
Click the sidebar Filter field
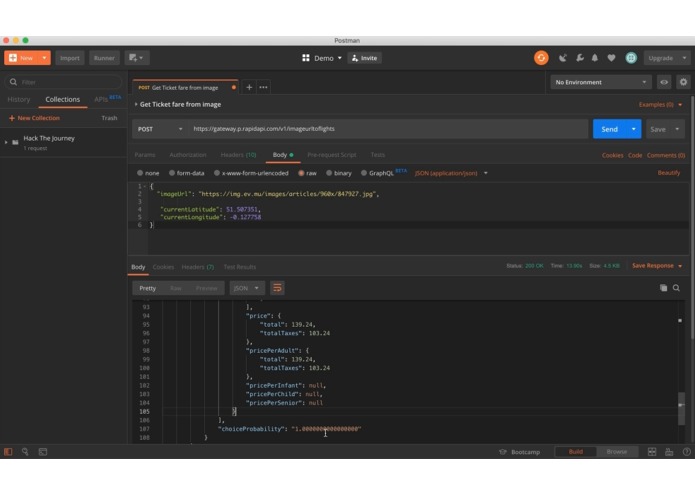pos(63,82)
